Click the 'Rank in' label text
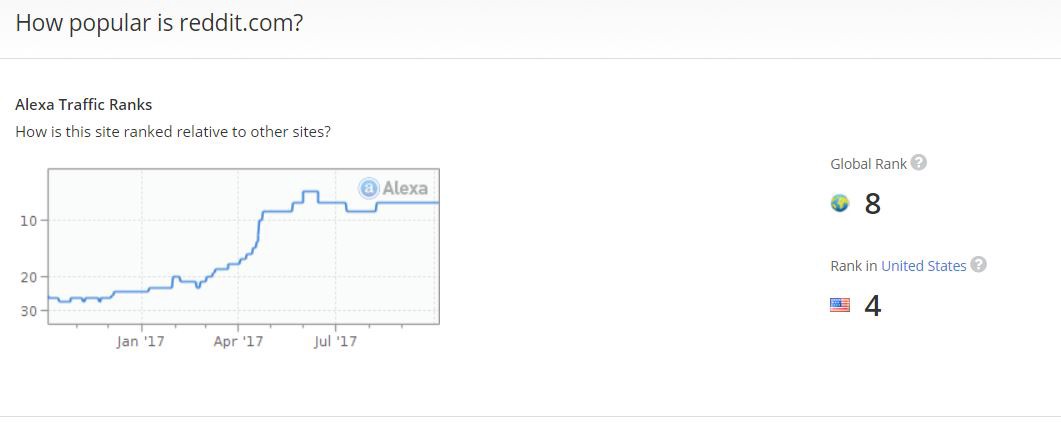Image resolution: width=1061 pixels, height=437 pixels. (854, 266)
